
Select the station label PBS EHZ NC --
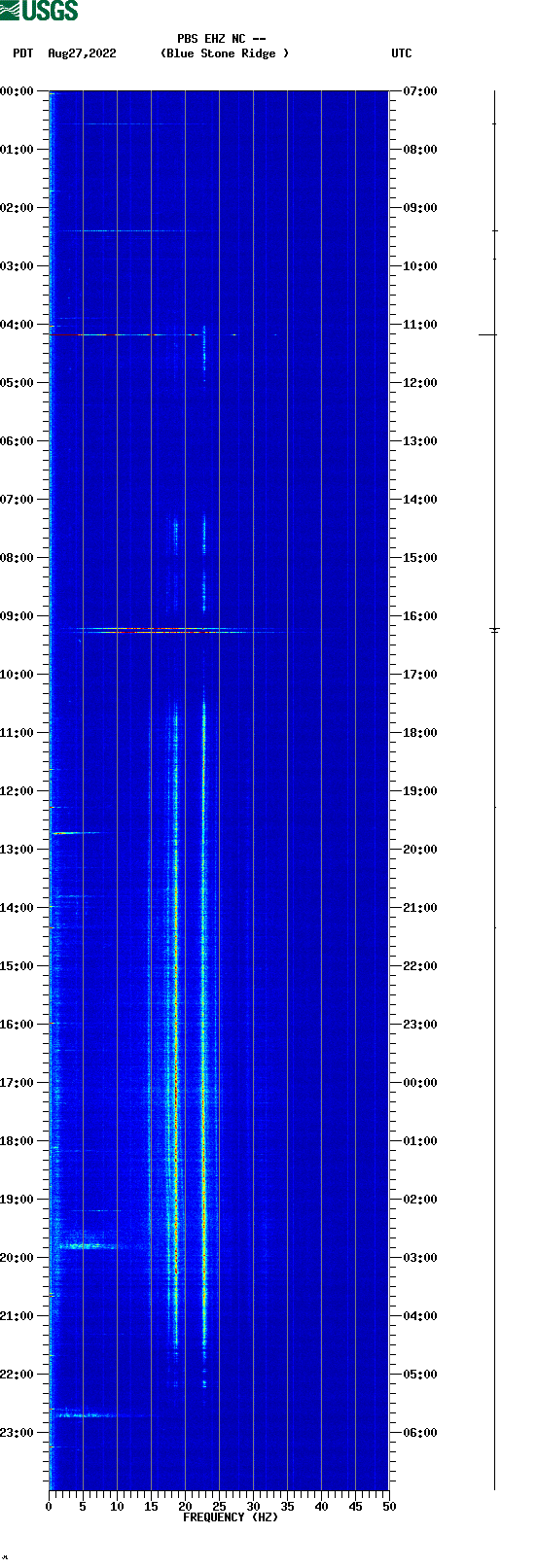[x=222, y=39]
